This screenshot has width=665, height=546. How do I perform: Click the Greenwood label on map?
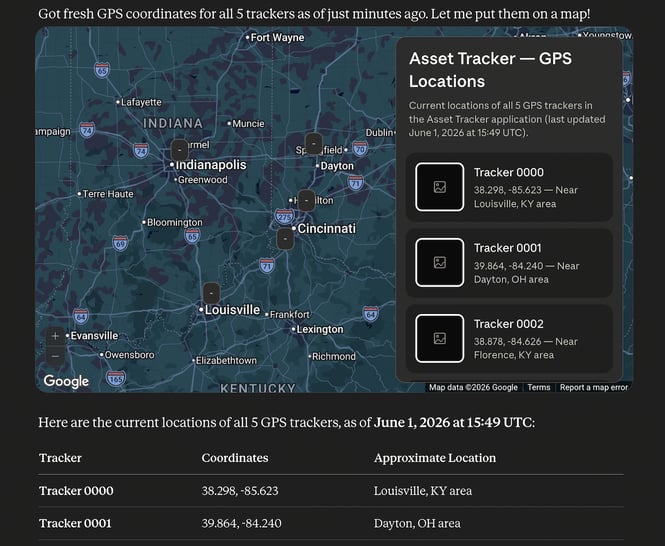pos(202,180)
